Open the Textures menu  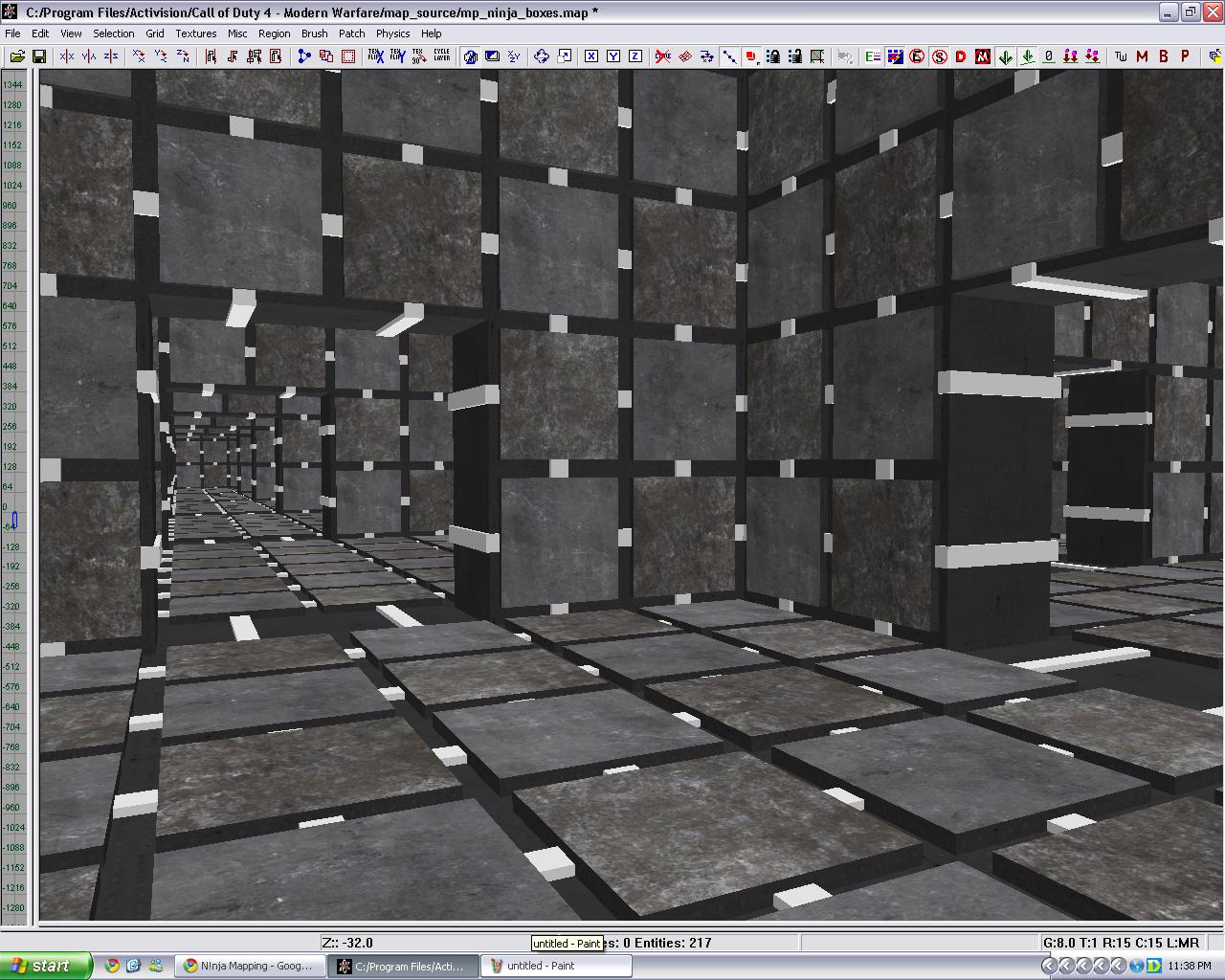[196, 33]
